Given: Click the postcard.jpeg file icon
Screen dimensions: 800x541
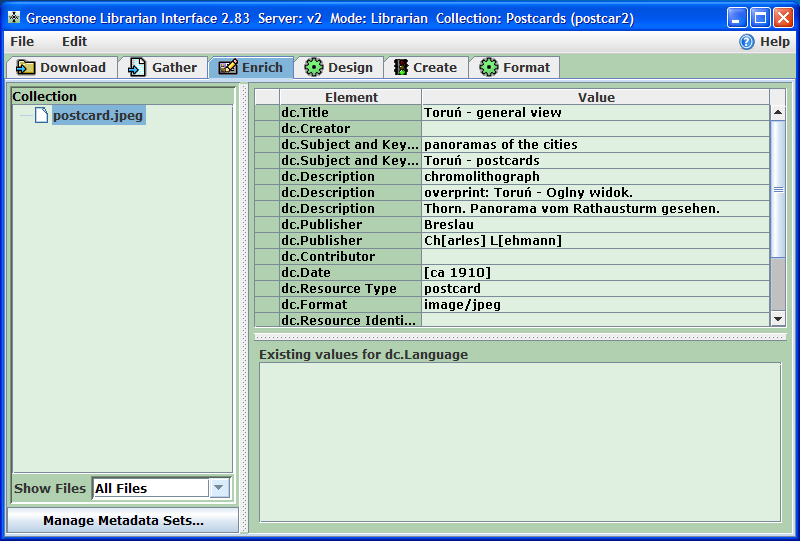Looking at the screenshot, I should coord(41,115).
